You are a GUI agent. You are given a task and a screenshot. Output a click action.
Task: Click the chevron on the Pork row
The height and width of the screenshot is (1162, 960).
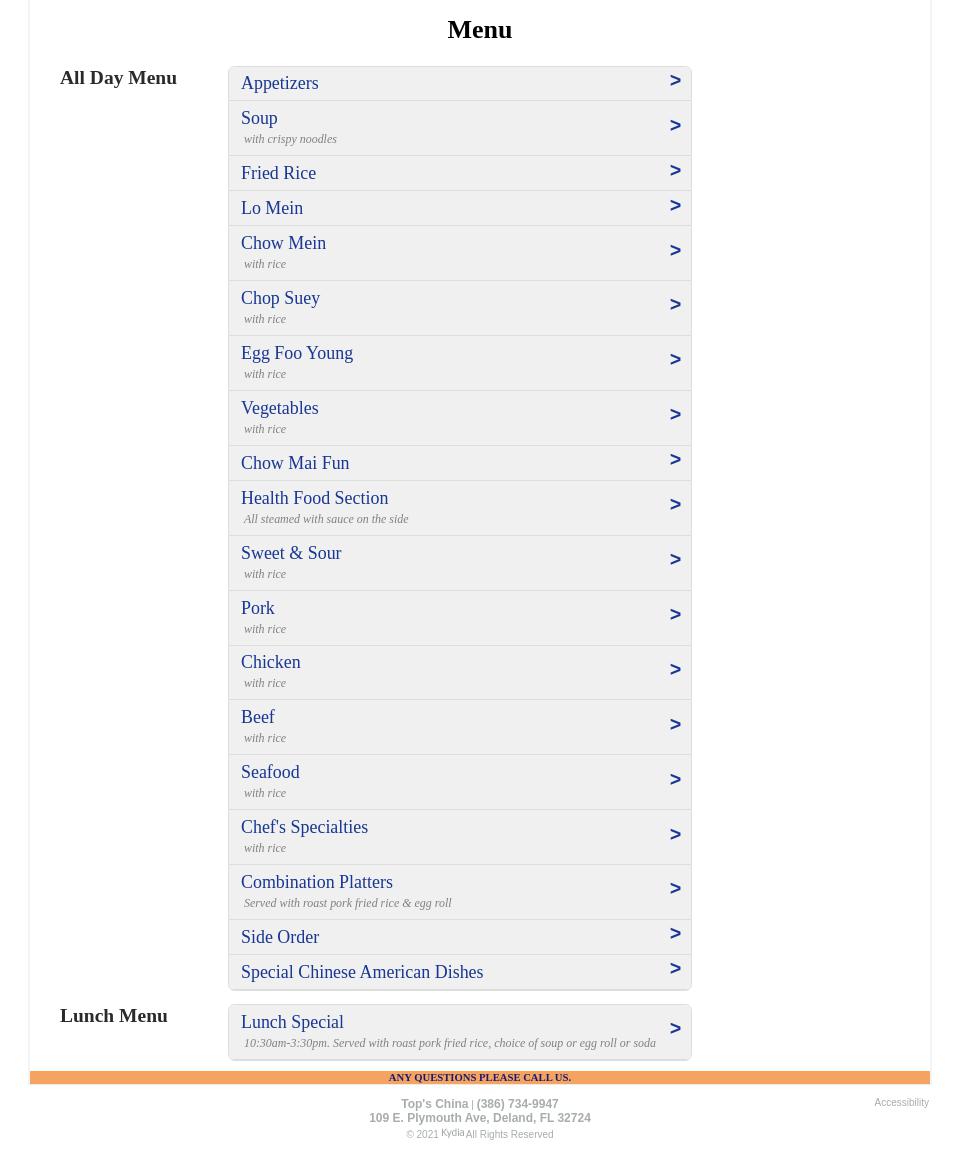click(x=675, y=615)
